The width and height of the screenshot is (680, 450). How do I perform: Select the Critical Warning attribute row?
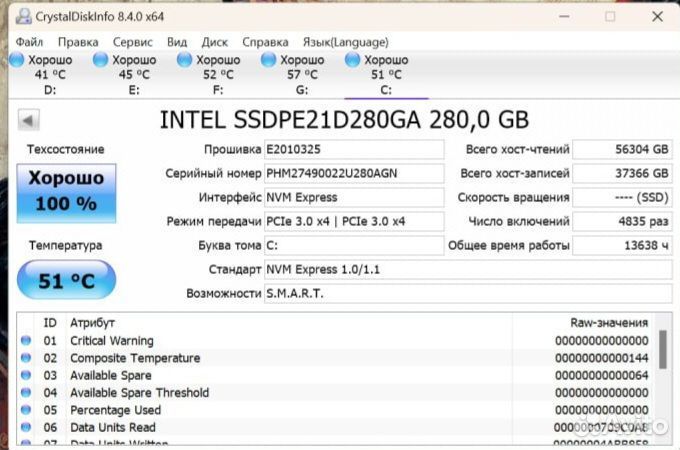click(x=337, y=341)
